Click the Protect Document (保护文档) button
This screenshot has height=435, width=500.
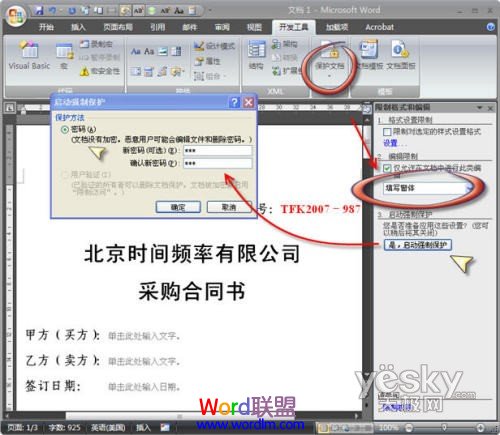point(329,59)
